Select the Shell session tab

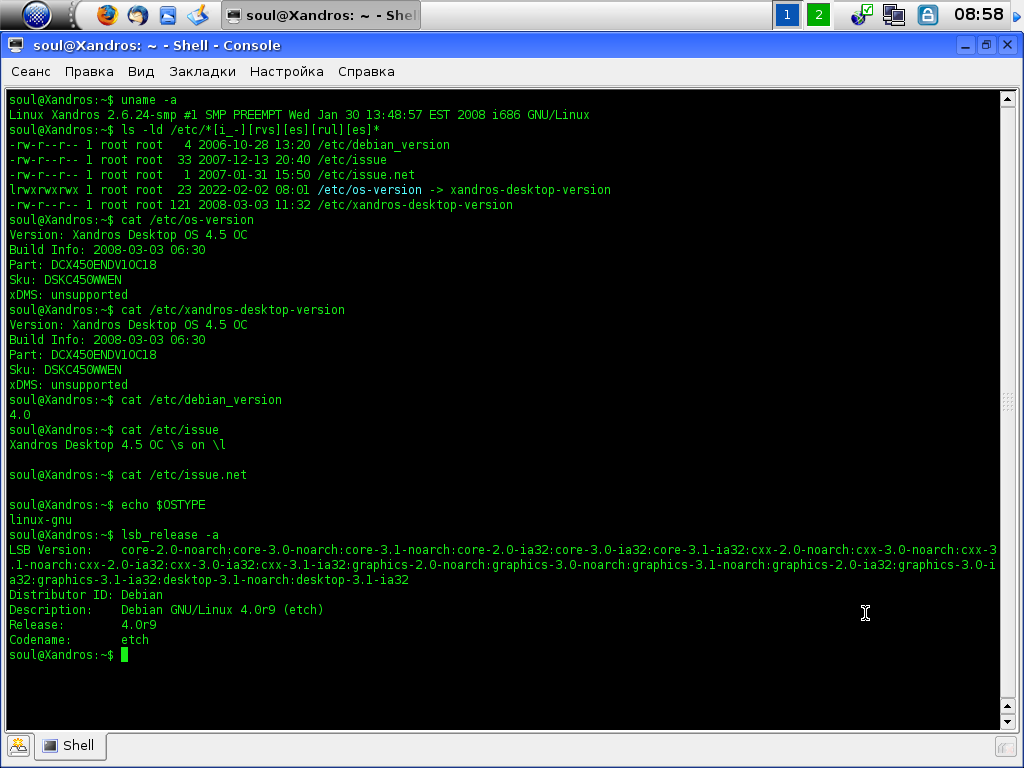[x=69, y=746]
